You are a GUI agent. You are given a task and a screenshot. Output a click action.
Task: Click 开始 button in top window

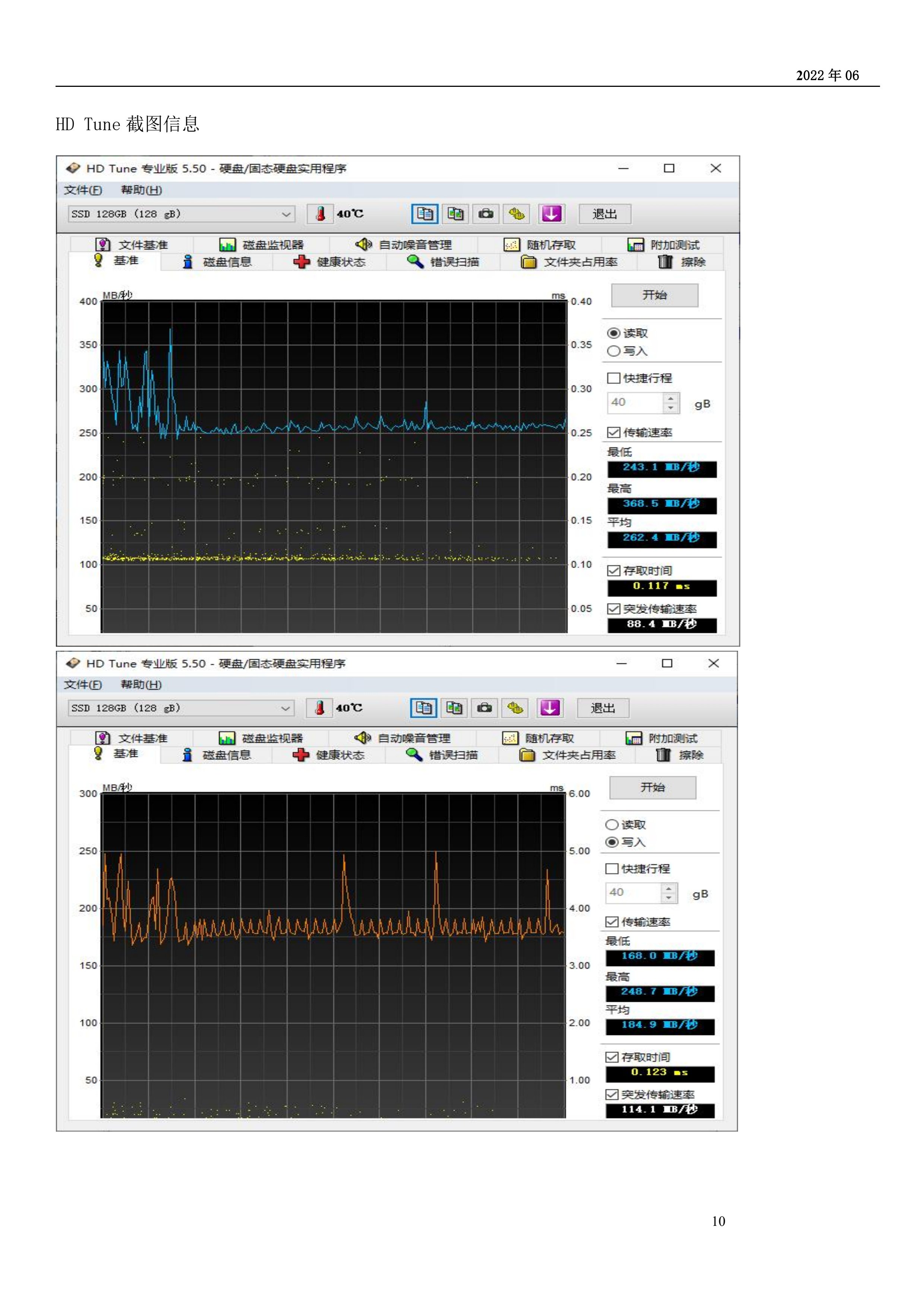click(654, 295)
